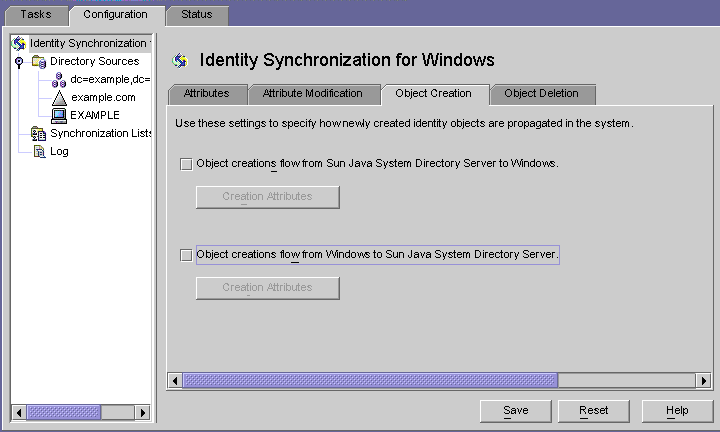The width and height of the screenshot is (720, 432).
Task: Click the dc=example,dc= directory icon
Action: [59, 80]
